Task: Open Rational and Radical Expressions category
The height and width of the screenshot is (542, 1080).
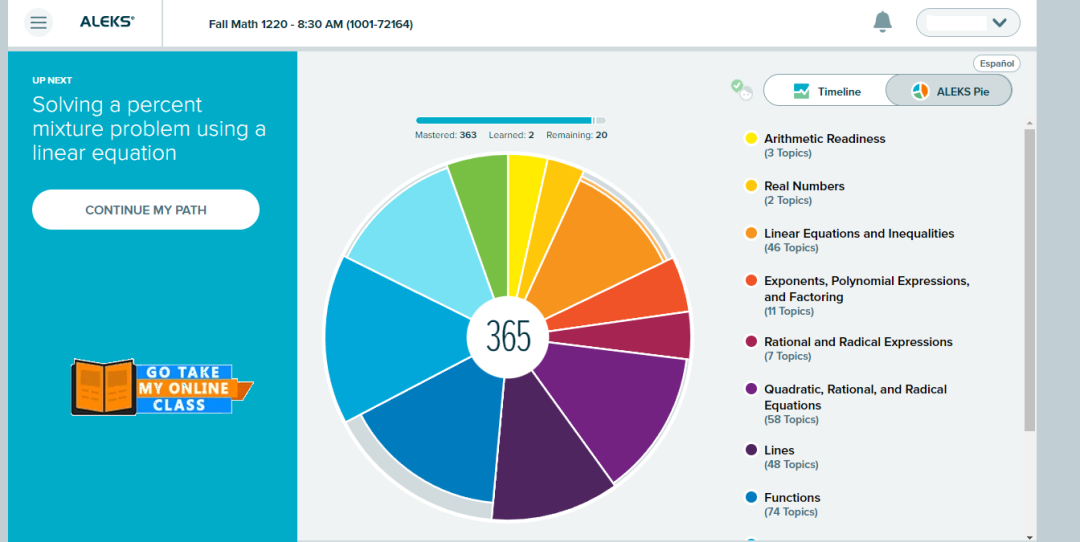Action: (x=858, y=342)
